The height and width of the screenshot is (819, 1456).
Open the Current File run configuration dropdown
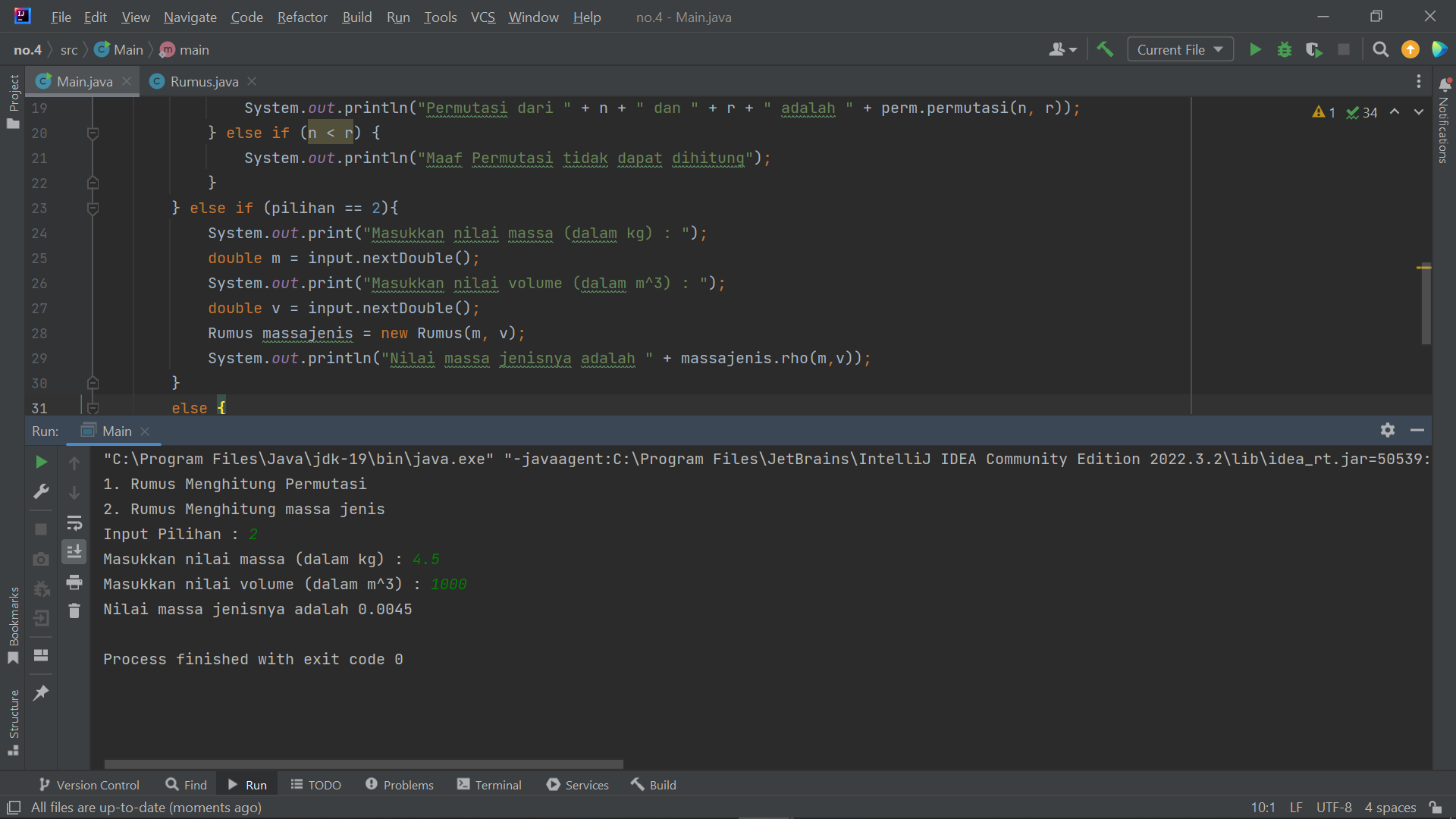[x=1180, y=49]
